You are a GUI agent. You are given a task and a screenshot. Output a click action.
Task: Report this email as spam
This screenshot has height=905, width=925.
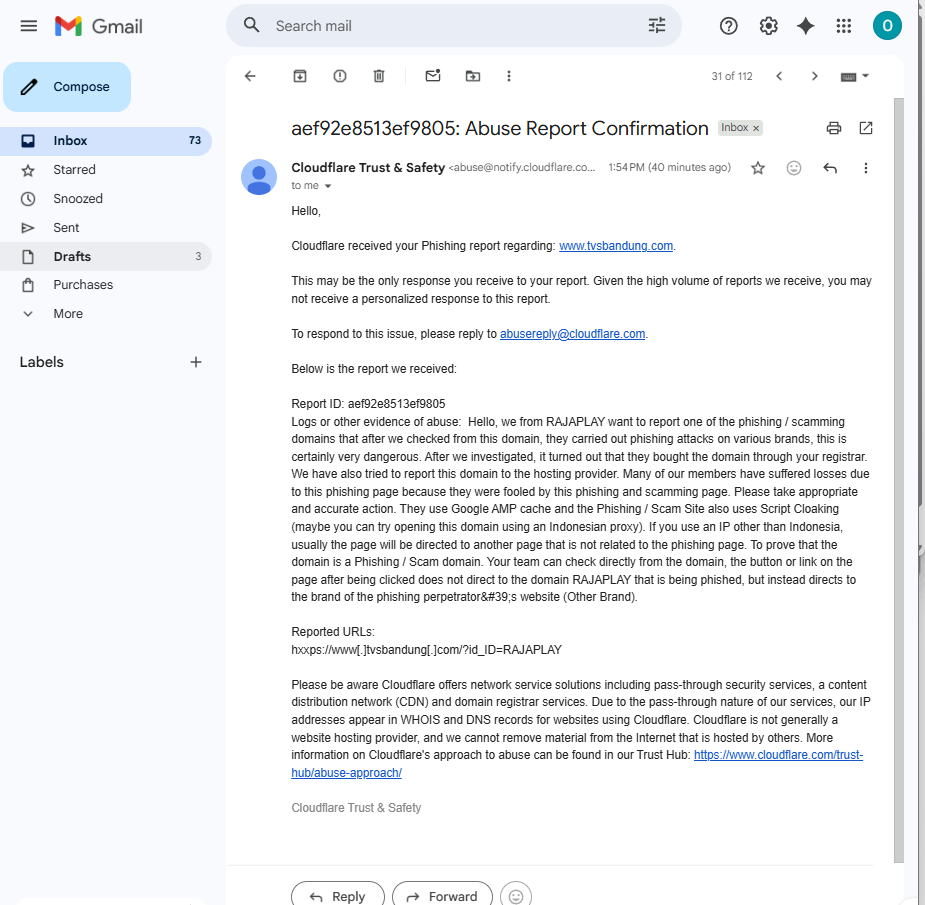(340, 76)
